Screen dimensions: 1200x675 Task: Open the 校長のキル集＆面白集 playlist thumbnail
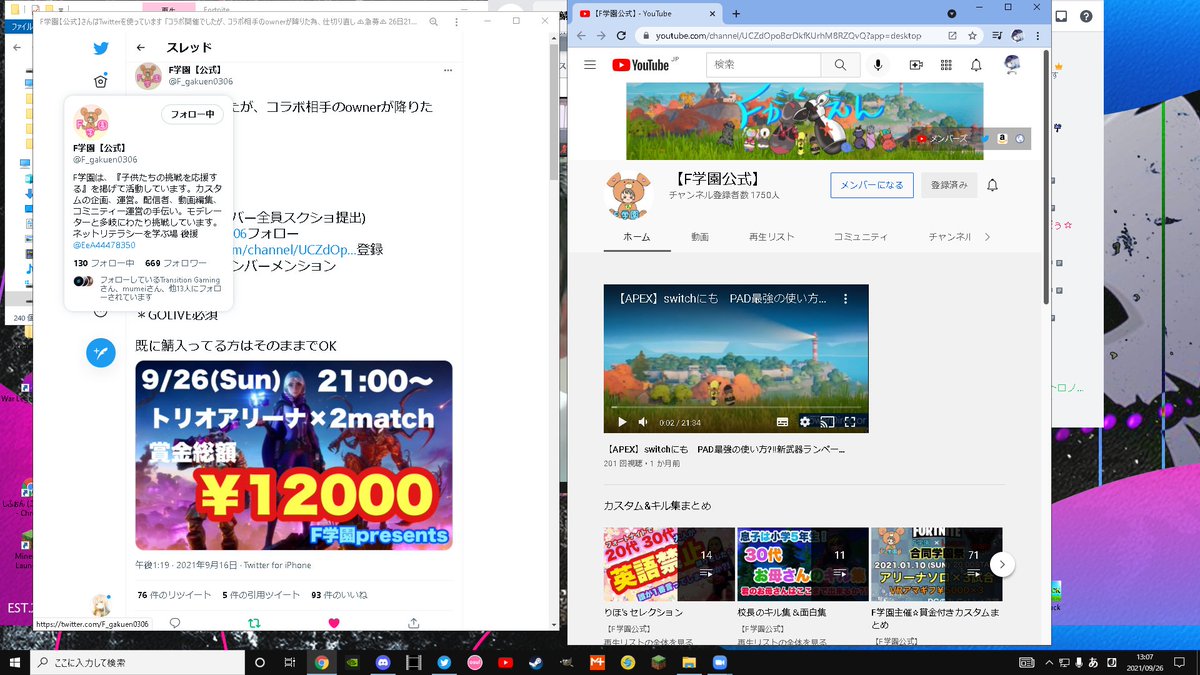coord(803,564)
